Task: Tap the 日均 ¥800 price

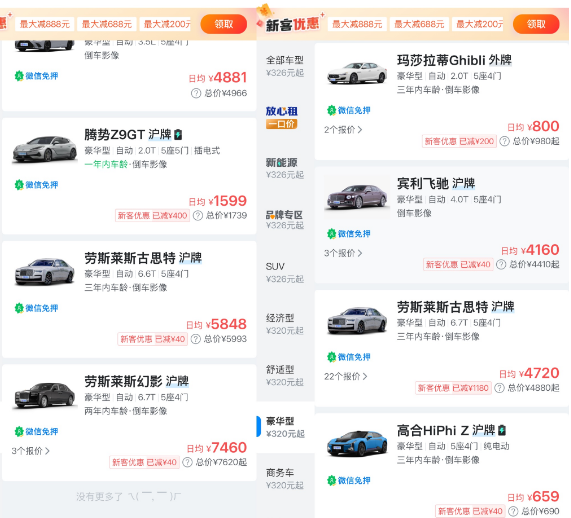Action: click(x=533, y=126)
